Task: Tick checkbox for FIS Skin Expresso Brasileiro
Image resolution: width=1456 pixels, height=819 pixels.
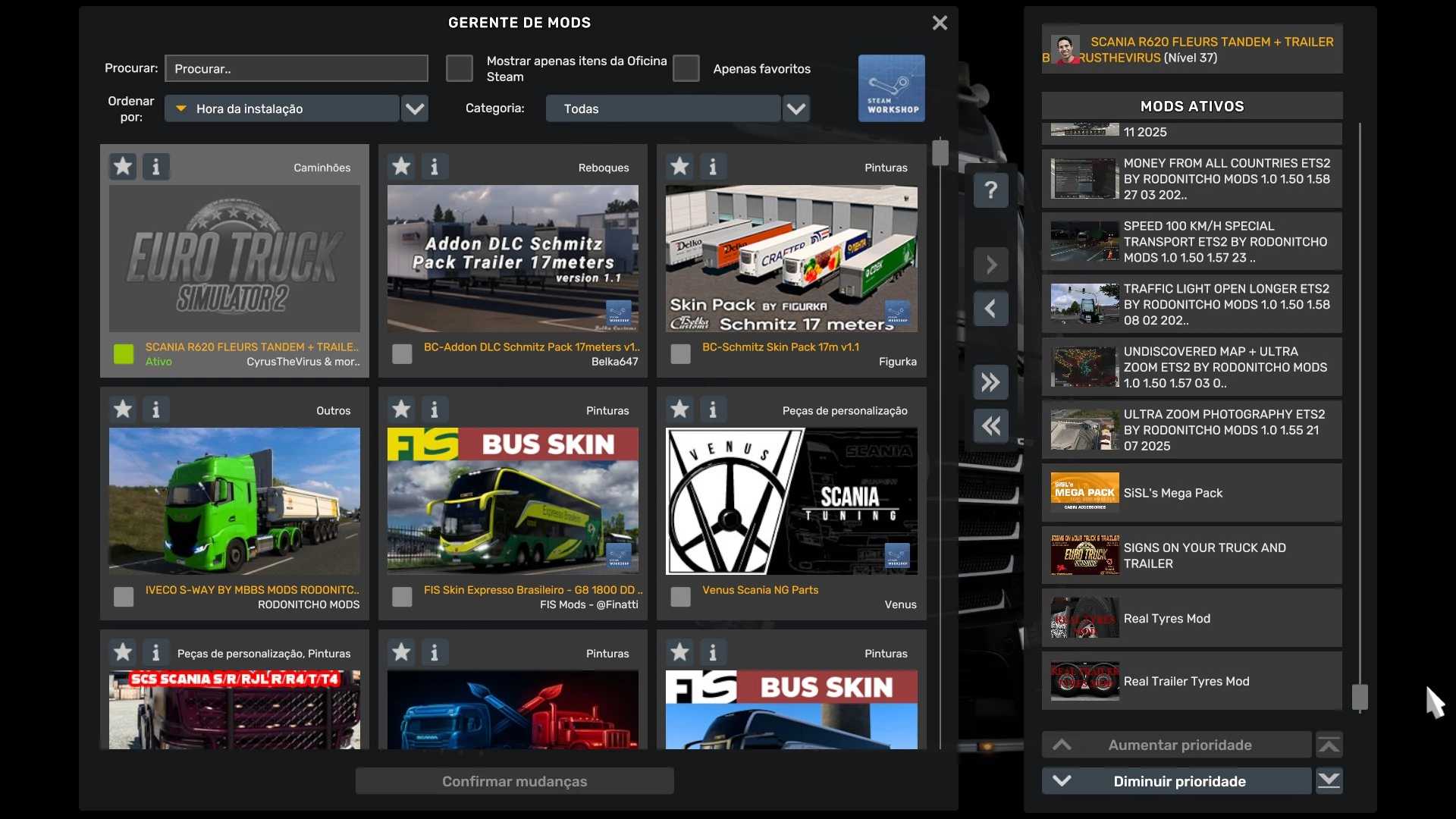Action: pos(402,597)
